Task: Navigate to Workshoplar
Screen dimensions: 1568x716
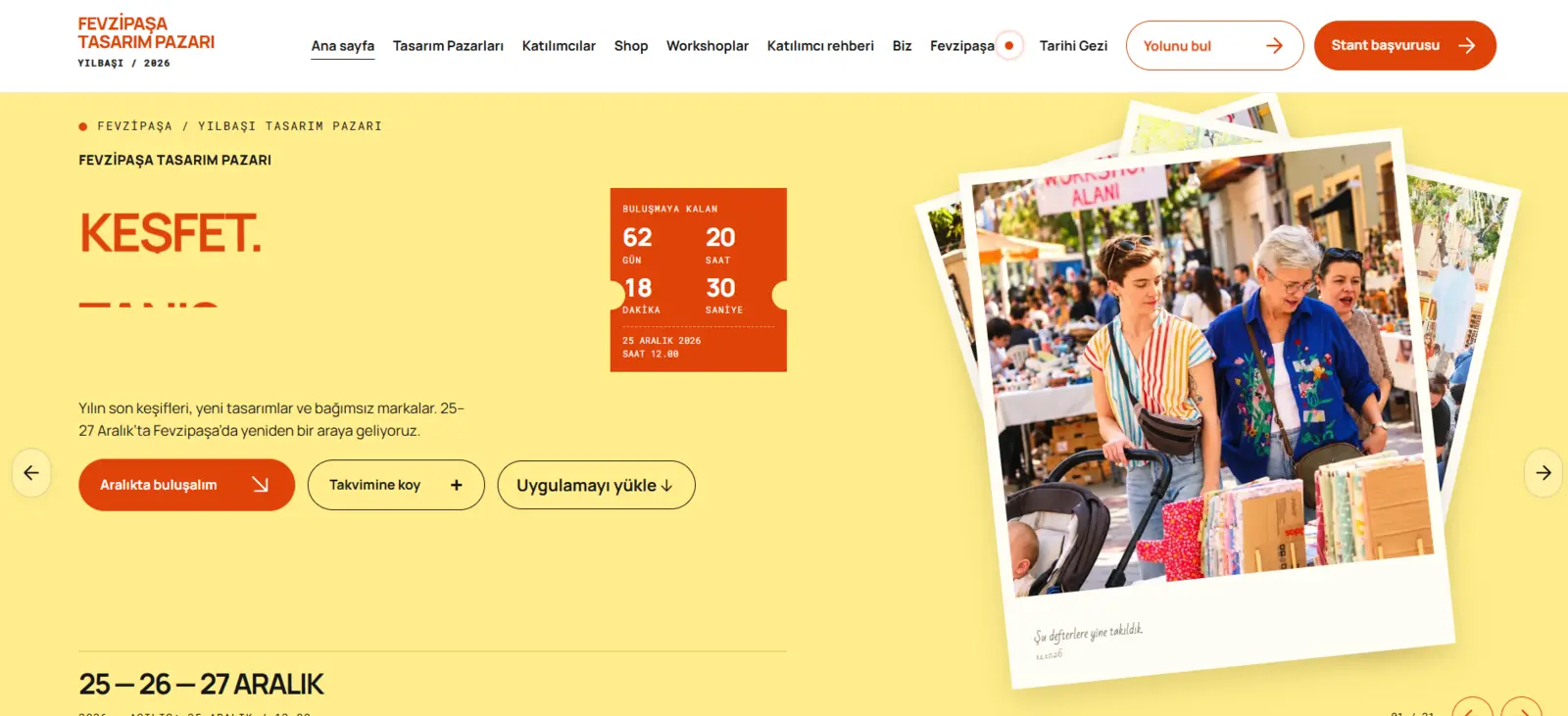Action: 708,46
